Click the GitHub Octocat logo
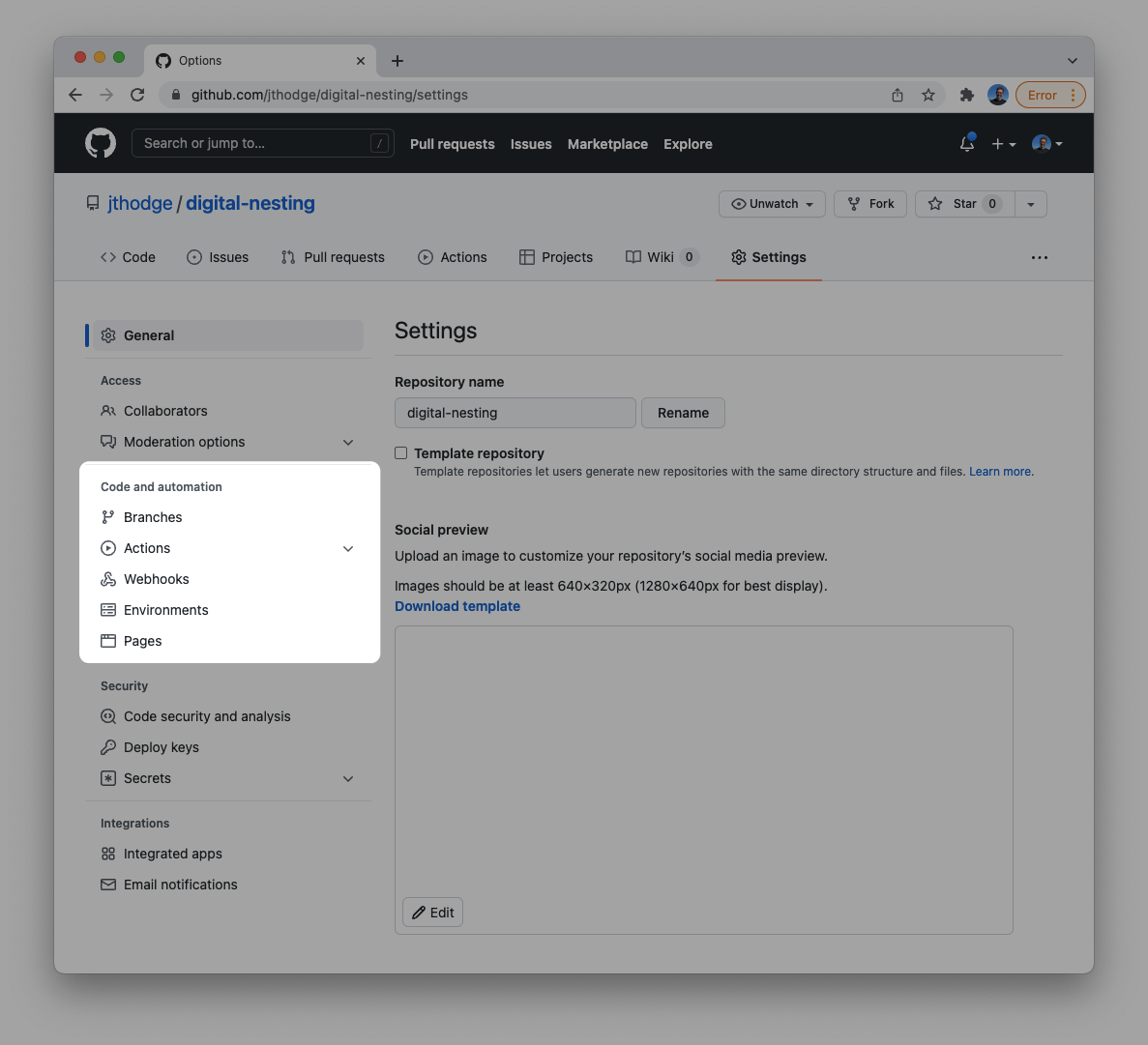This screenshot has height=1045, width=1148. (x=101, y=143)
